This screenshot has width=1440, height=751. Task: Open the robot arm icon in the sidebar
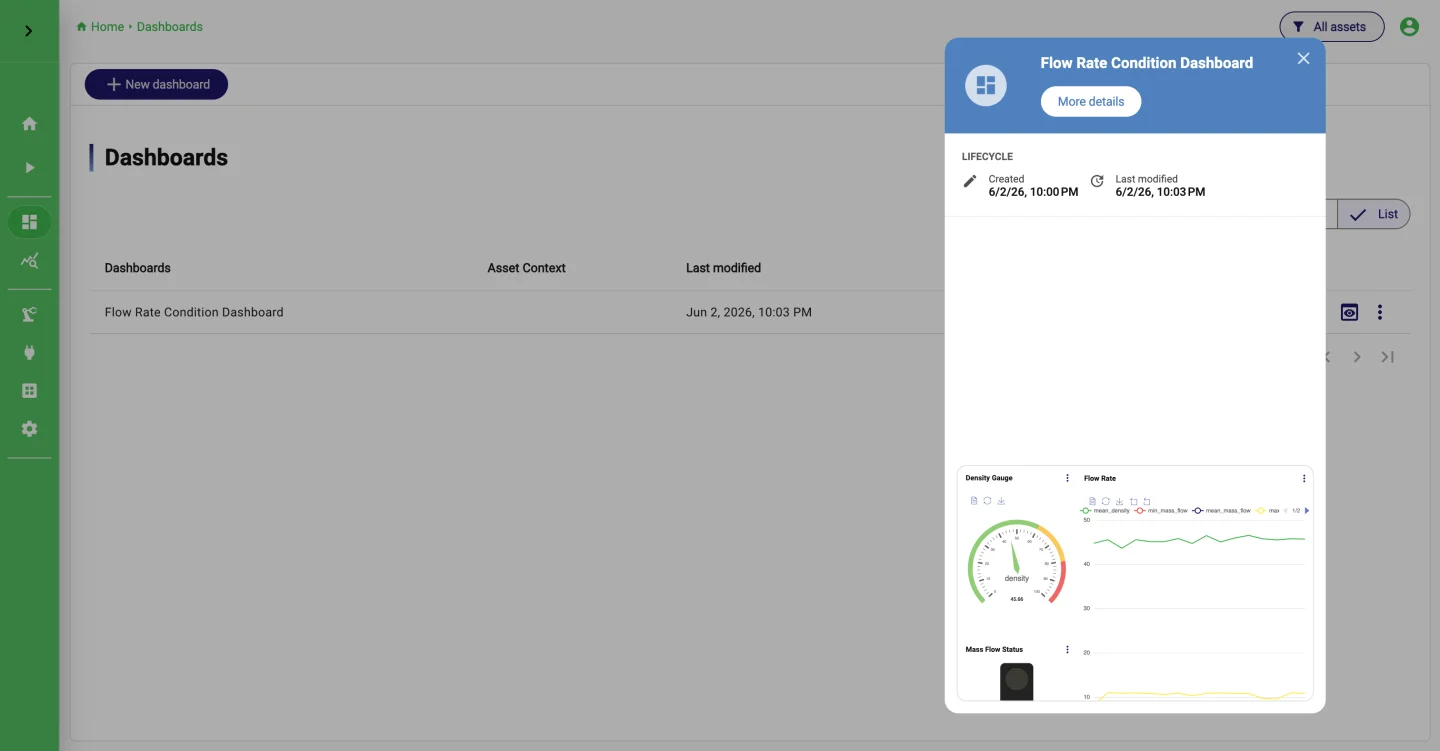[x=29, y=314]
